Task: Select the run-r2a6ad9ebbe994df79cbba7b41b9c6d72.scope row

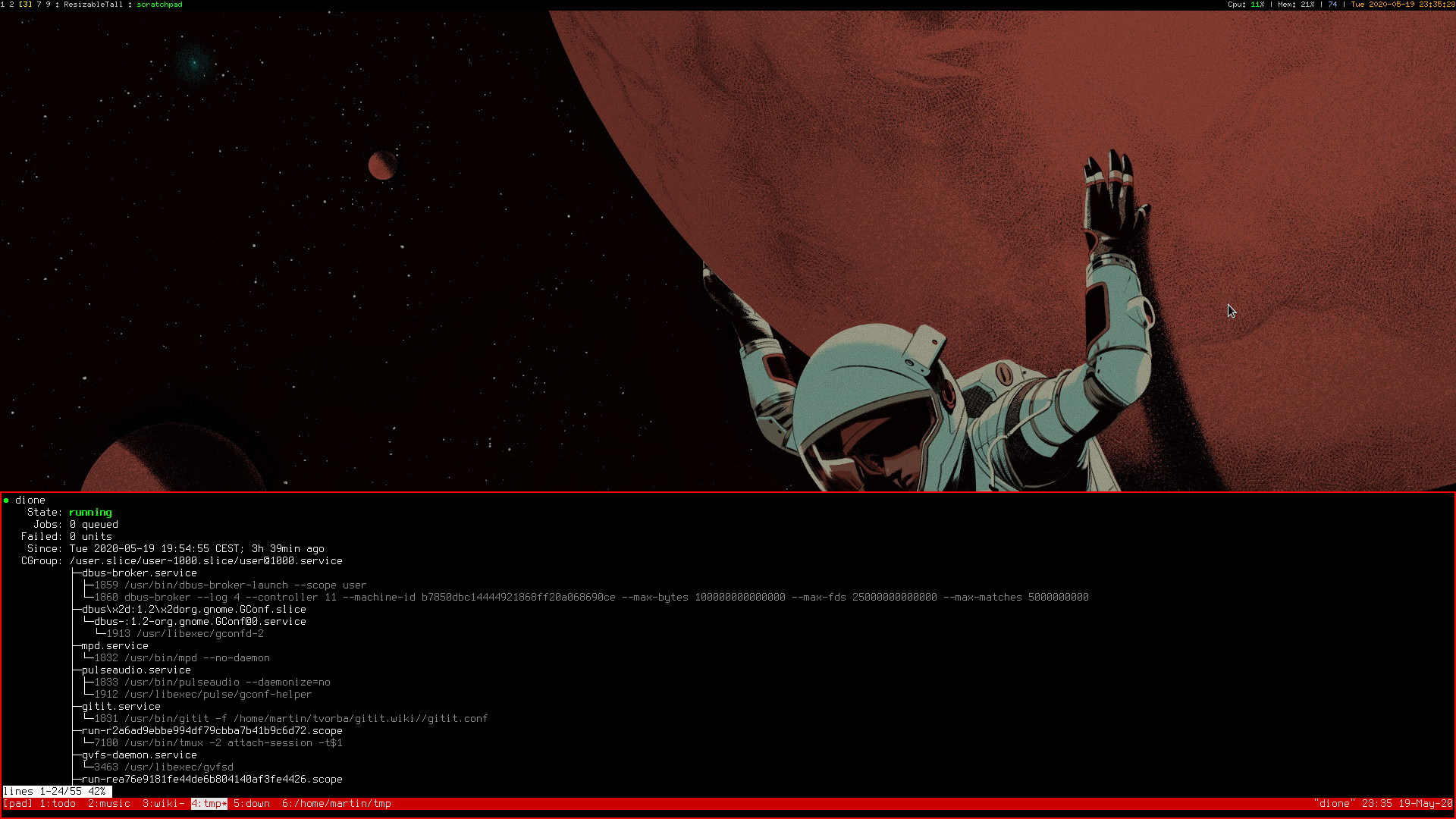Action: click(212, 731)
